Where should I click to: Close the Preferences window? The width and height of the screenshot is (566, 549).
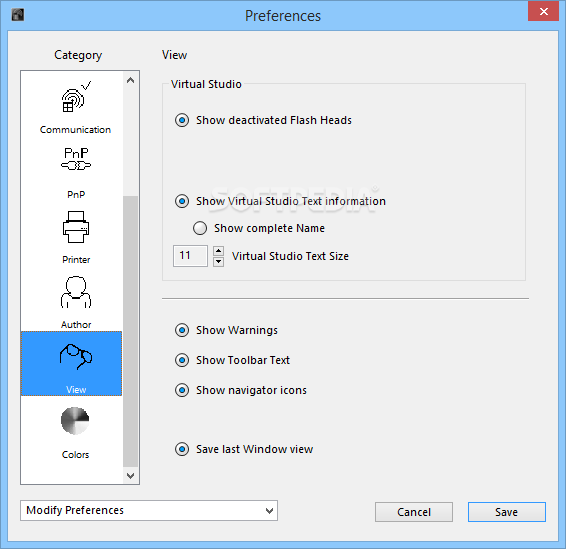[x=544, y=11]
